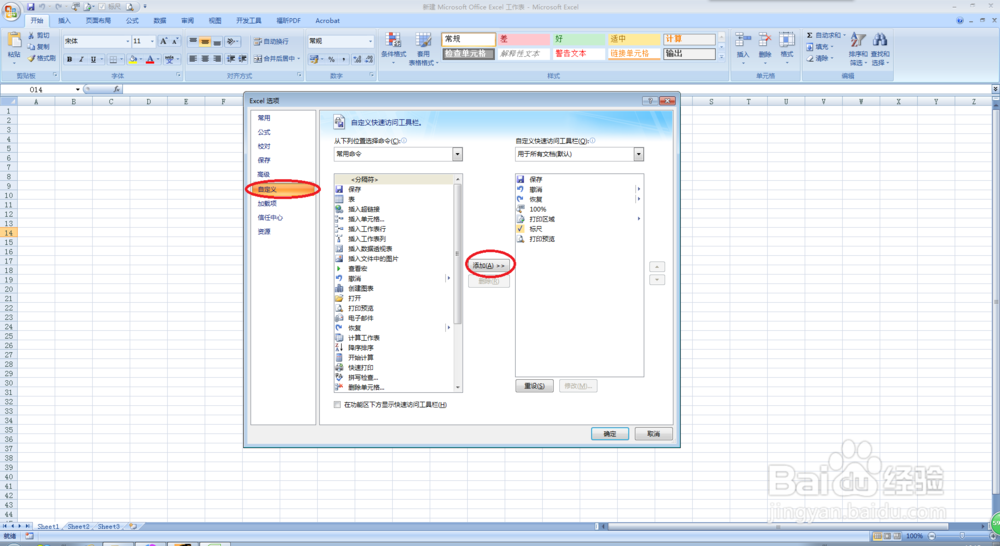Image resolution: width=1000 pixels, height=546 pixels.
Task: Click Copy (复制) in clipboard group
Action: pyautogui.click(x=38, y=47)
